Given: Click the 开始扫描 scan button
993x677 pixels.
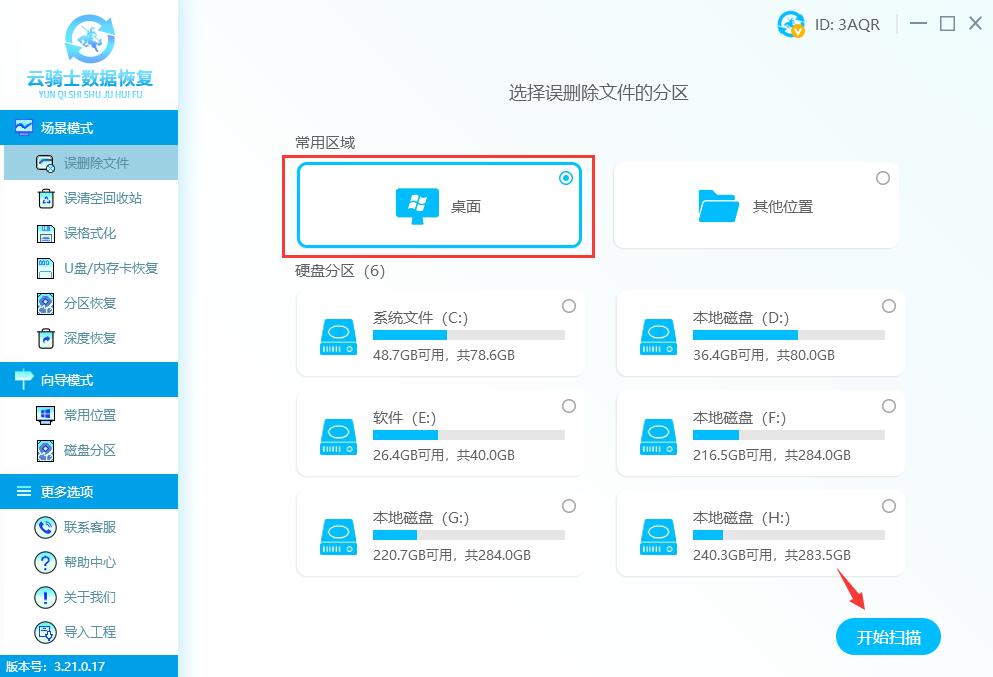Looking at the screenshot, I should tap(887, 636).
